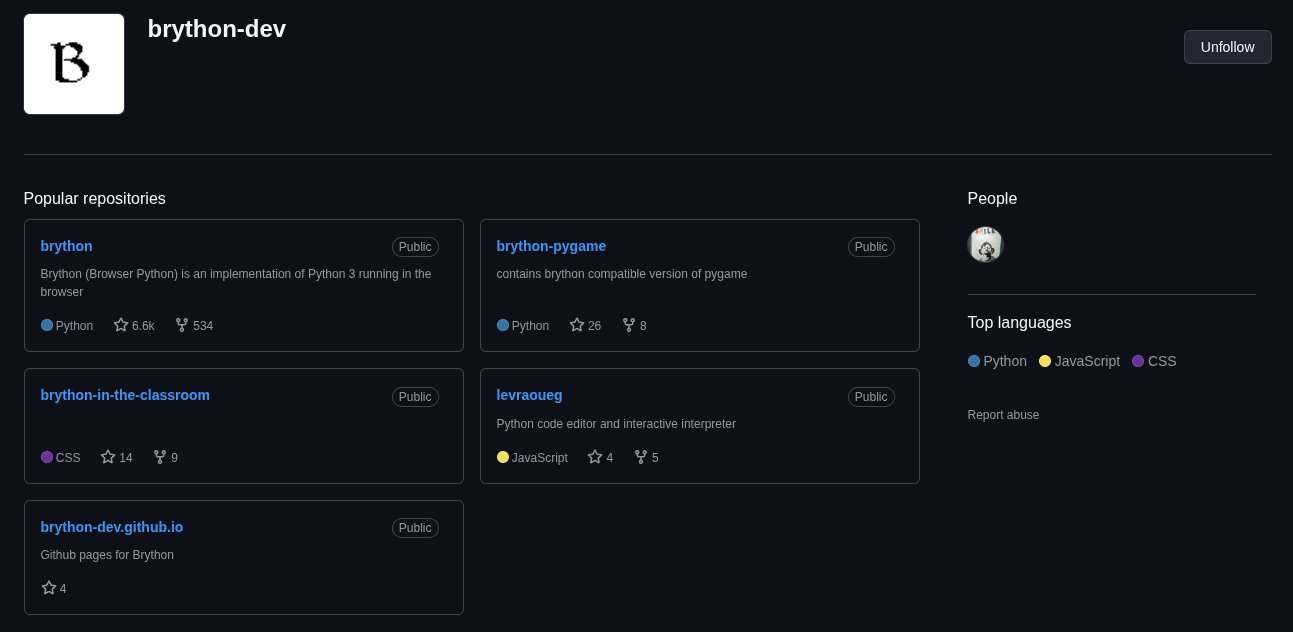Click the star icon for levraoueg (4)
1293x632 pixels.
click(595, 457)
